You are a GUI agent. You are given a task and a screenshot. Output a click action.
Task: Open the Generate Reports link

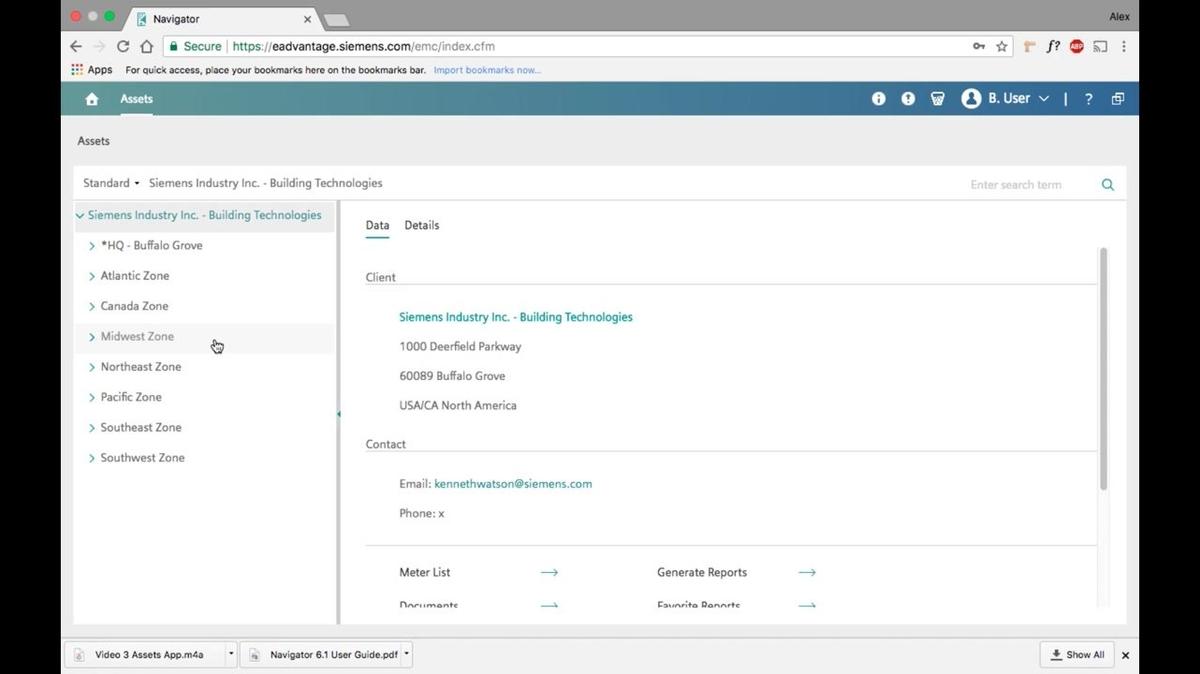[x=702, y=573]
